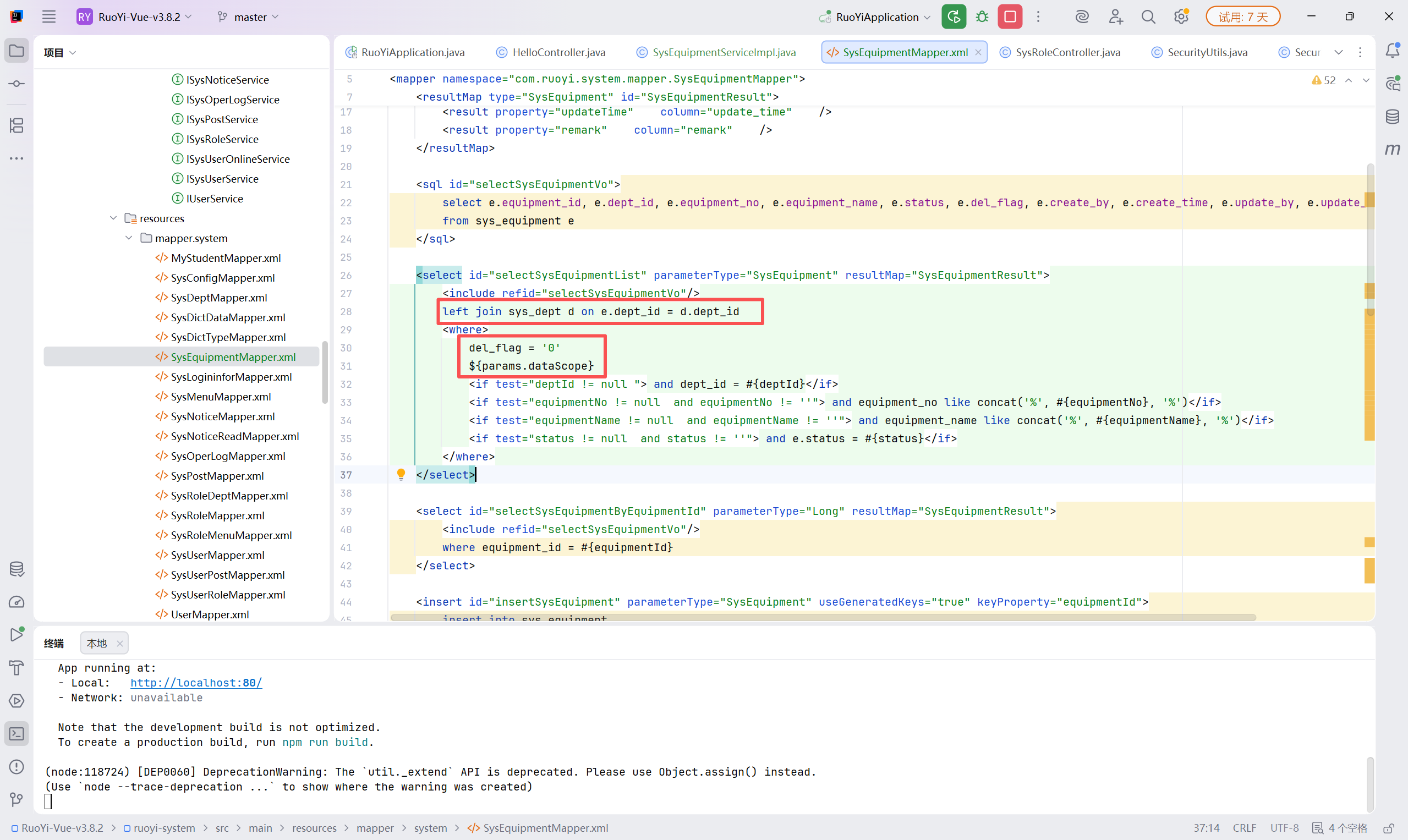Open the right sidebar Database tool

click(x=1393, y=117)
